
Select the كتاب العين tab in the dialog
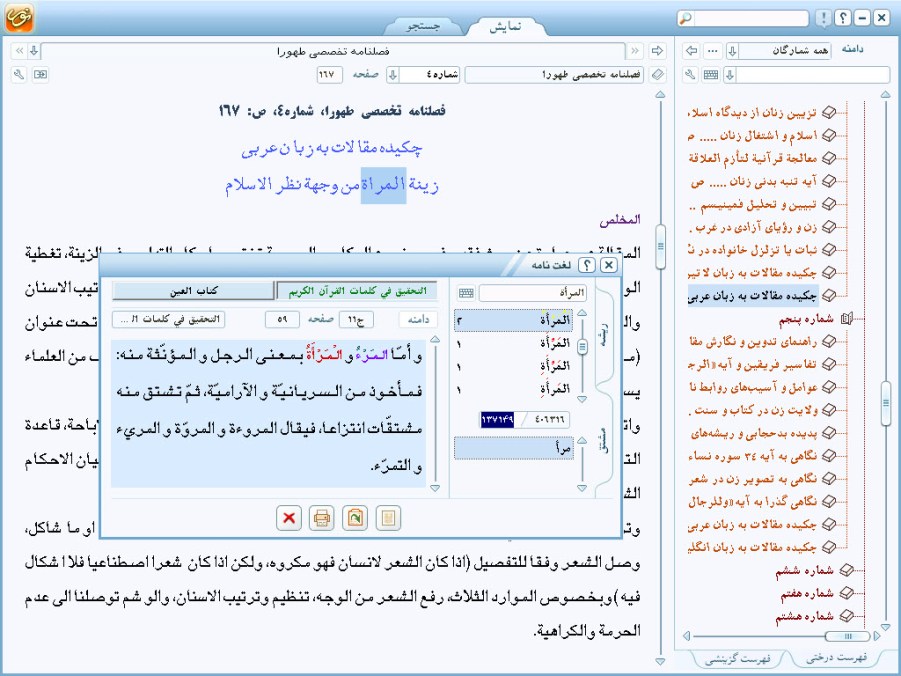coord(194,291)
